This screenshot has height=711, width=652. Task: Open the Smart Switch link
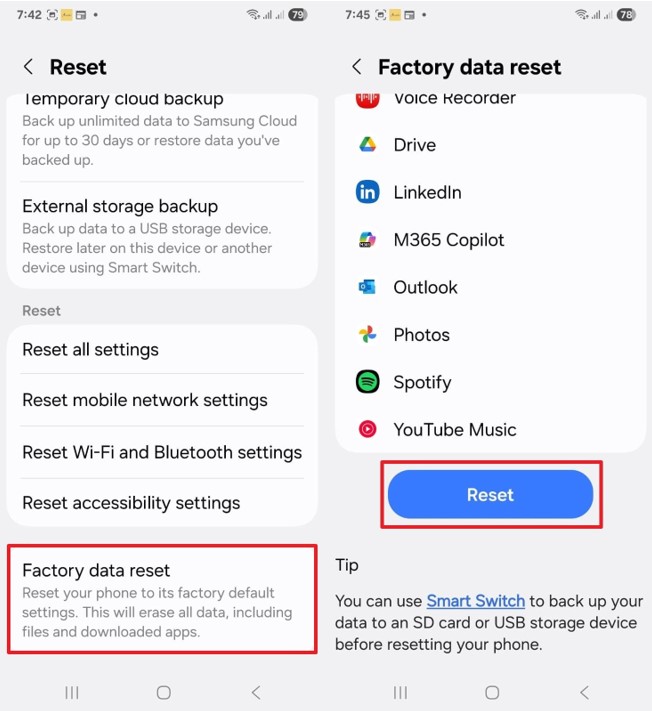click(x=475, y=601)
